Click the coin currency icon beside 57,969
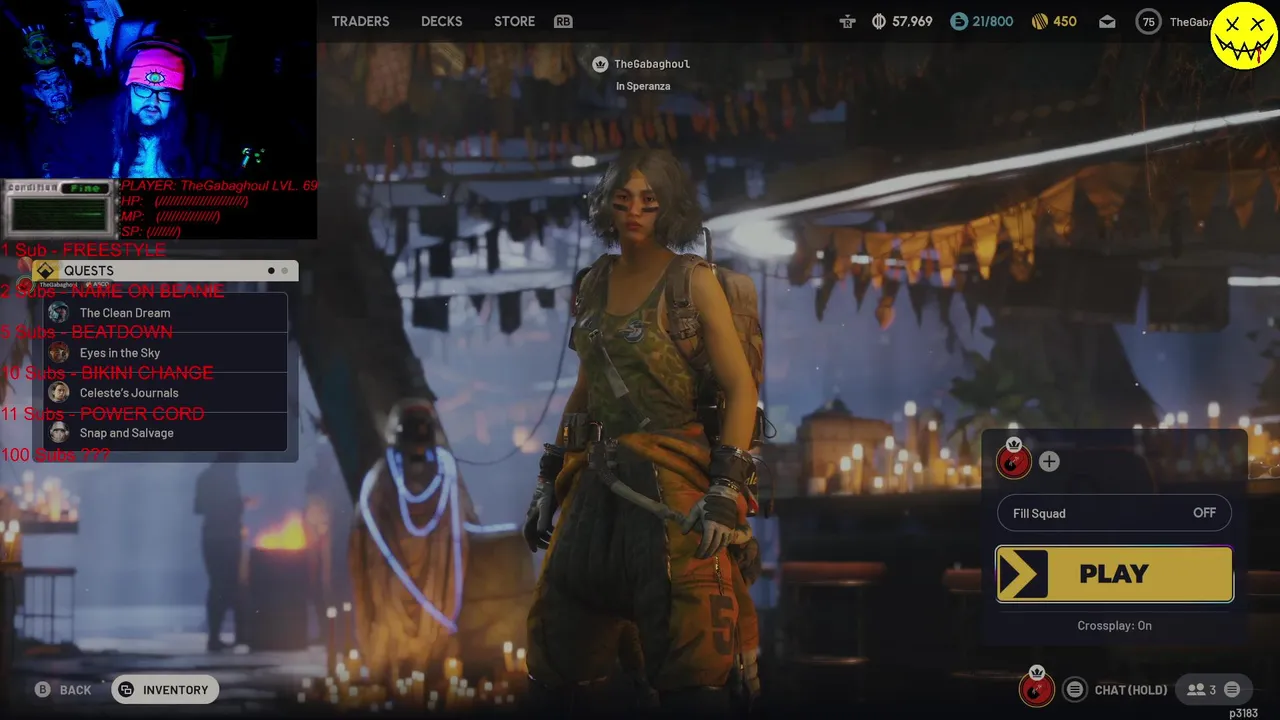 pos(880,21)
